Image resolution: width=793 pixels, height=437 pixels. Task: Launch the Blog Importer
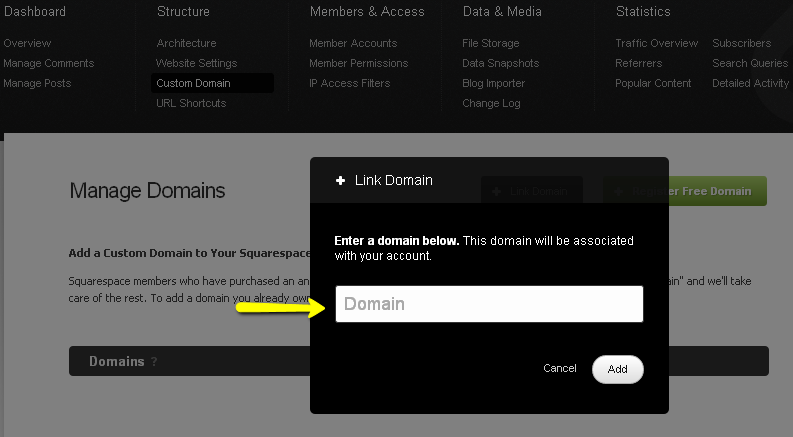[494, 83]
